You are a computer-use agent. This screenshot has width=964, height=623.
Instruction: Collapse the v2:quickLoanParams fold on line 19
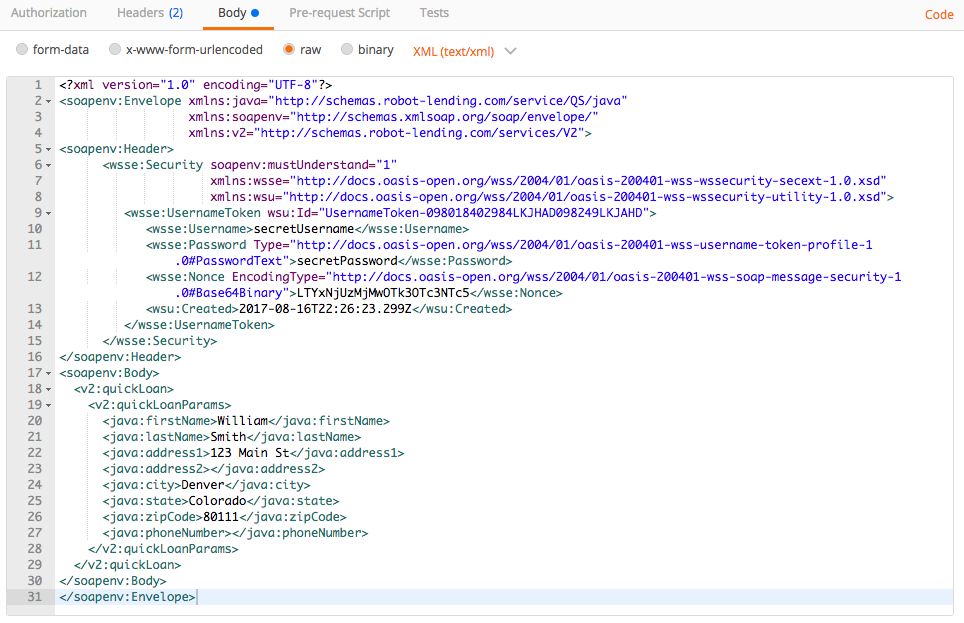tap(49, 405)
